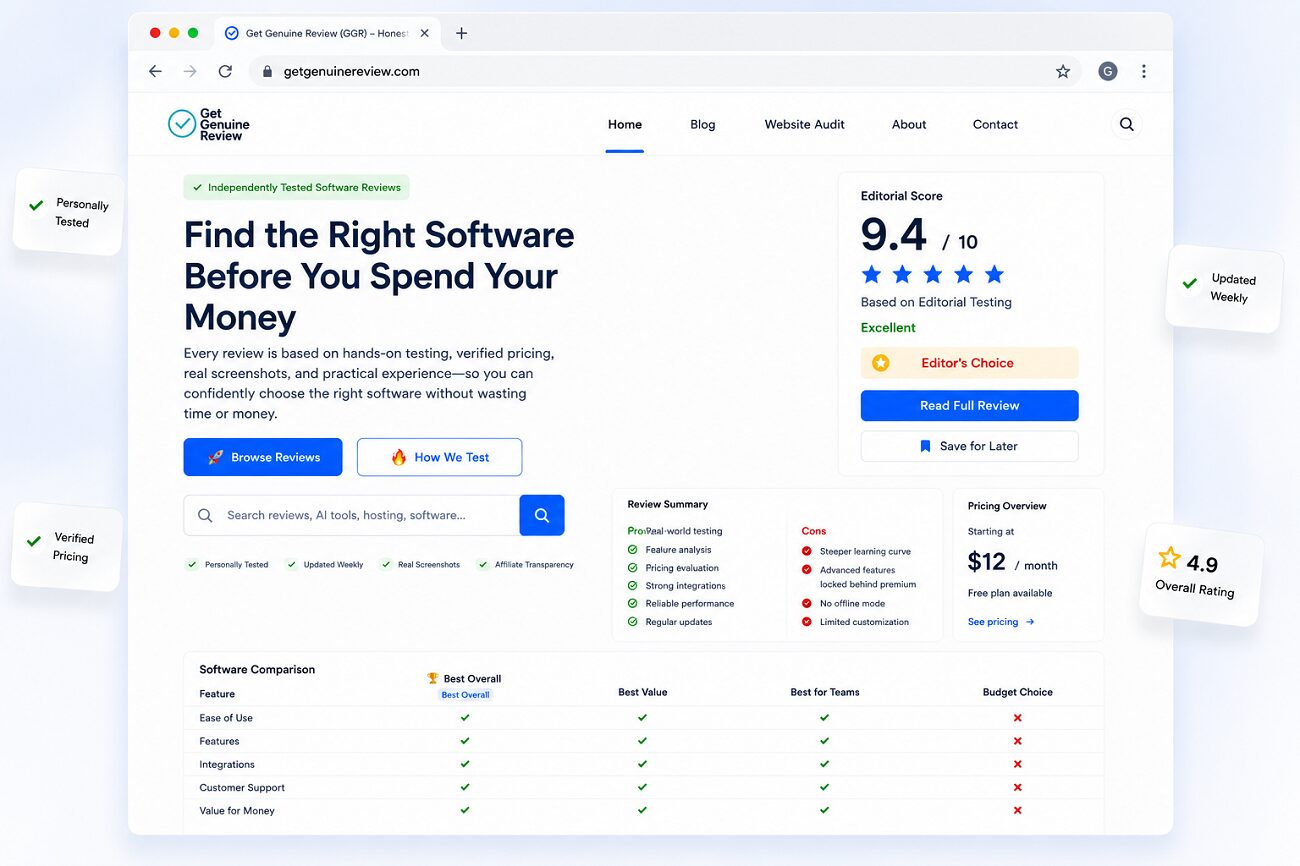Viewport: 1300px width, 866px height.
Task: Focus the search reviews input field
Action: pos(352,515)
